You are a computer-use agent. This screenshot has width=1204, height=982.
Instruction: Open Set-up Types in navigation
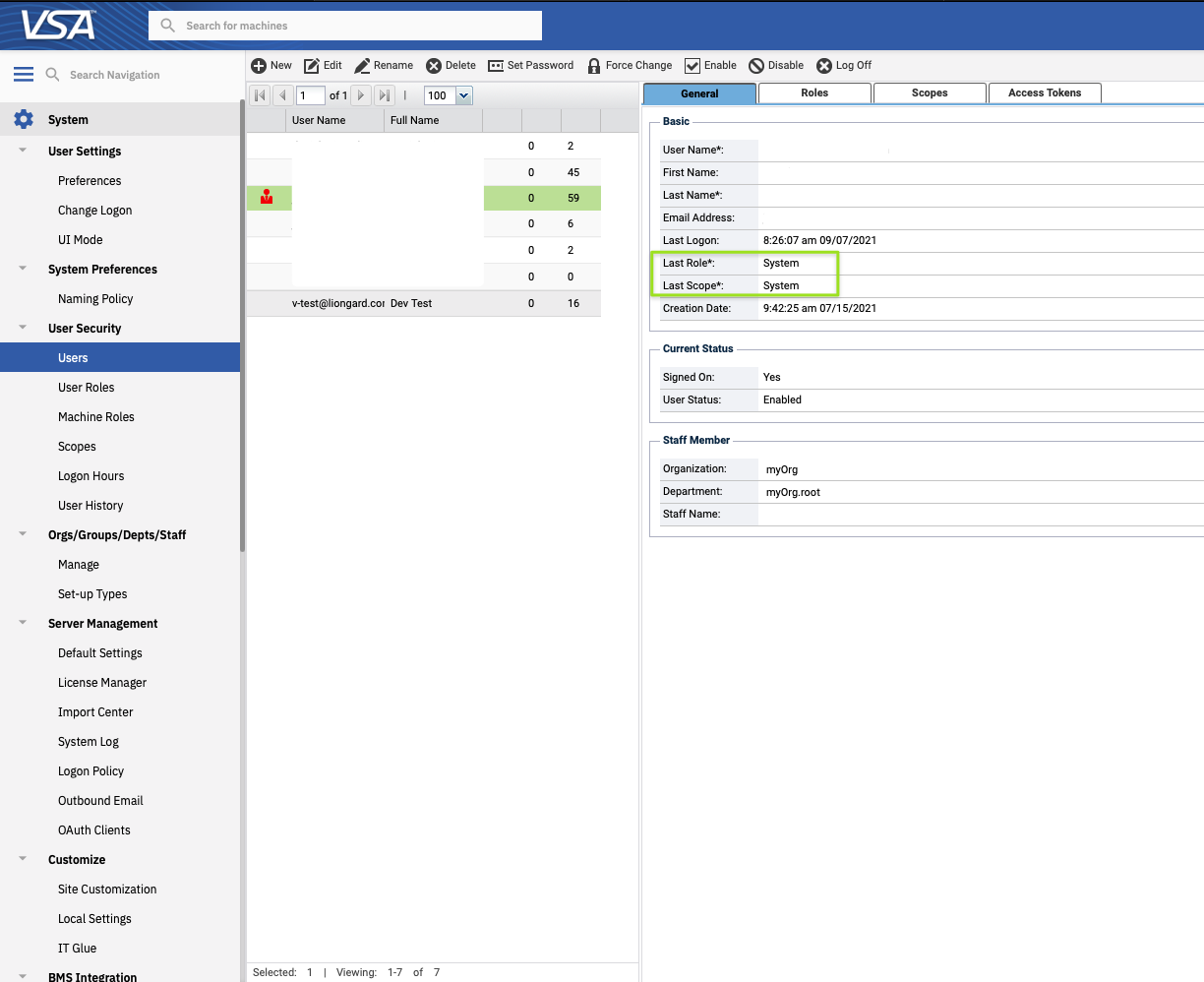92,593
